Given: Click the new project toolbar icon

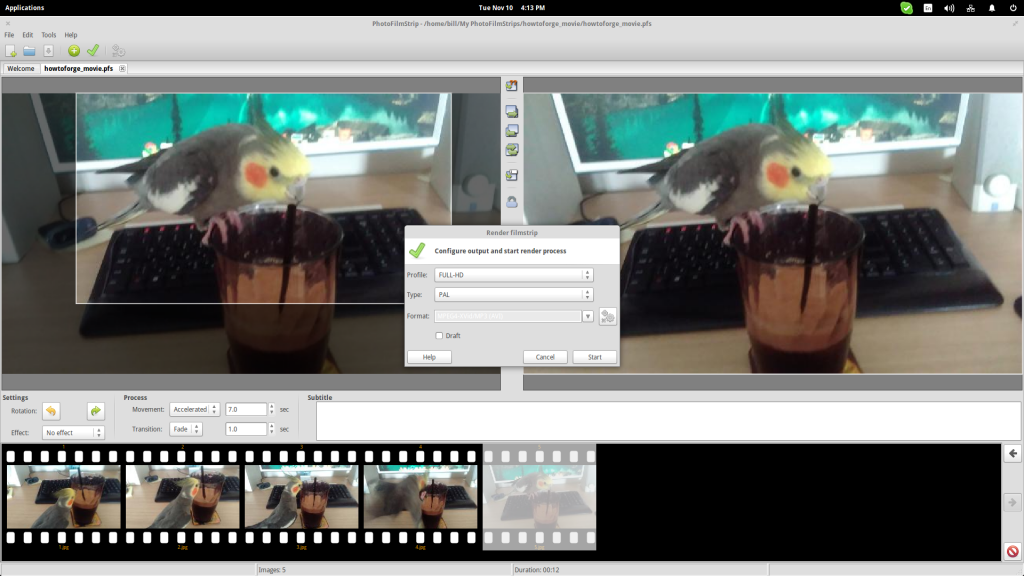Looking at the screenshot, I should click(11, 50).
